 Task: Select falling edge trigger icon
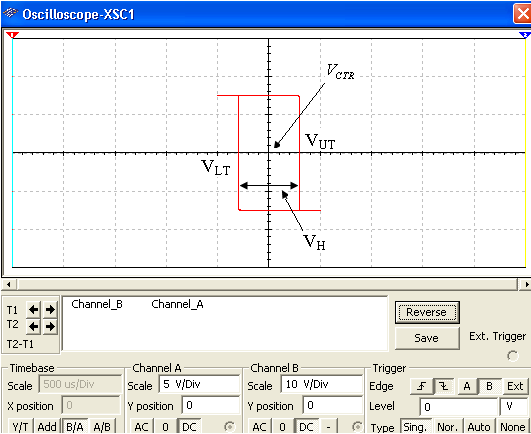point(444,386)
